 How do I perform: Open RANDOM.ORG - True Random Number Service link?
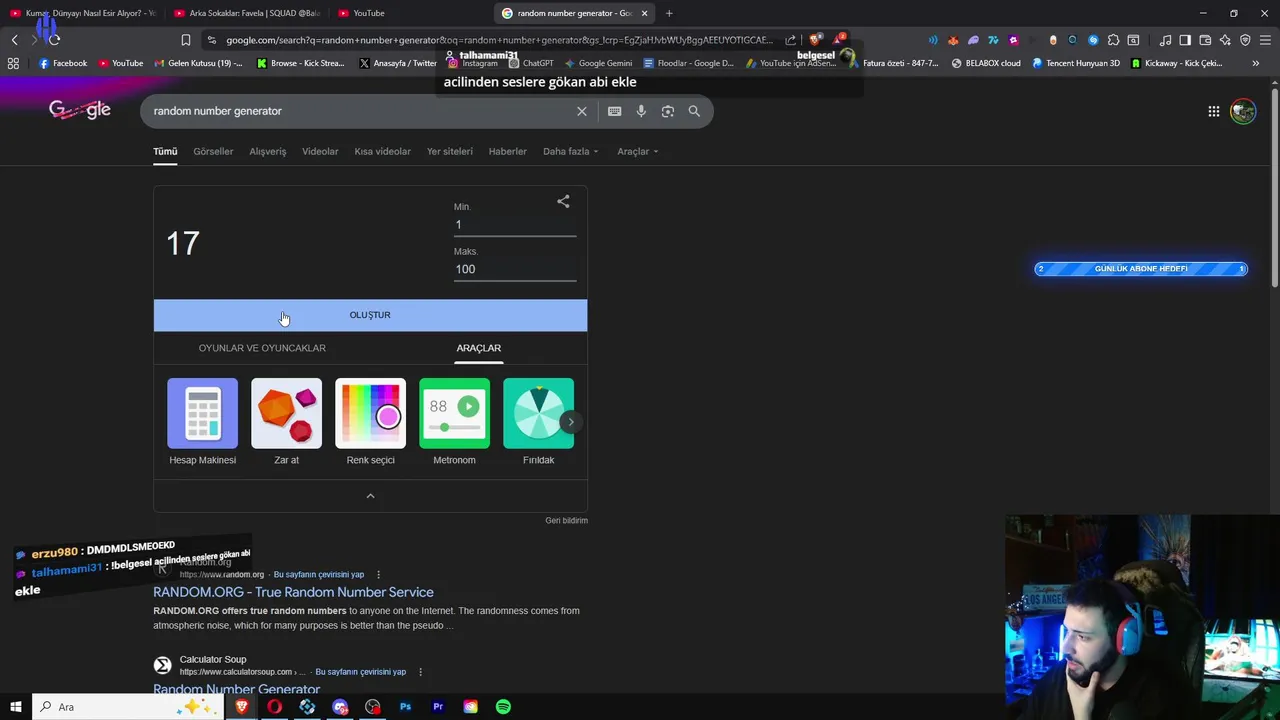pyautogui.click(x=293, y=592)
